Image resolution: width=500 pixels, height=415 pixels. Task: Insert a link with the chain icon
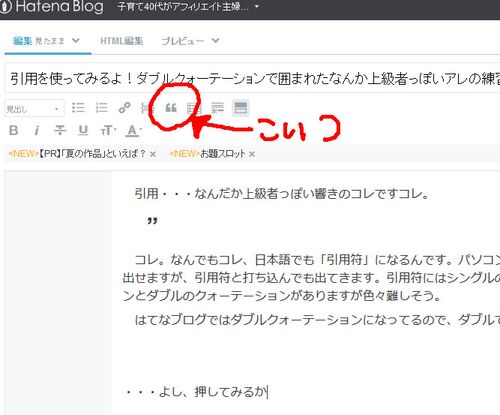(124, 108)
